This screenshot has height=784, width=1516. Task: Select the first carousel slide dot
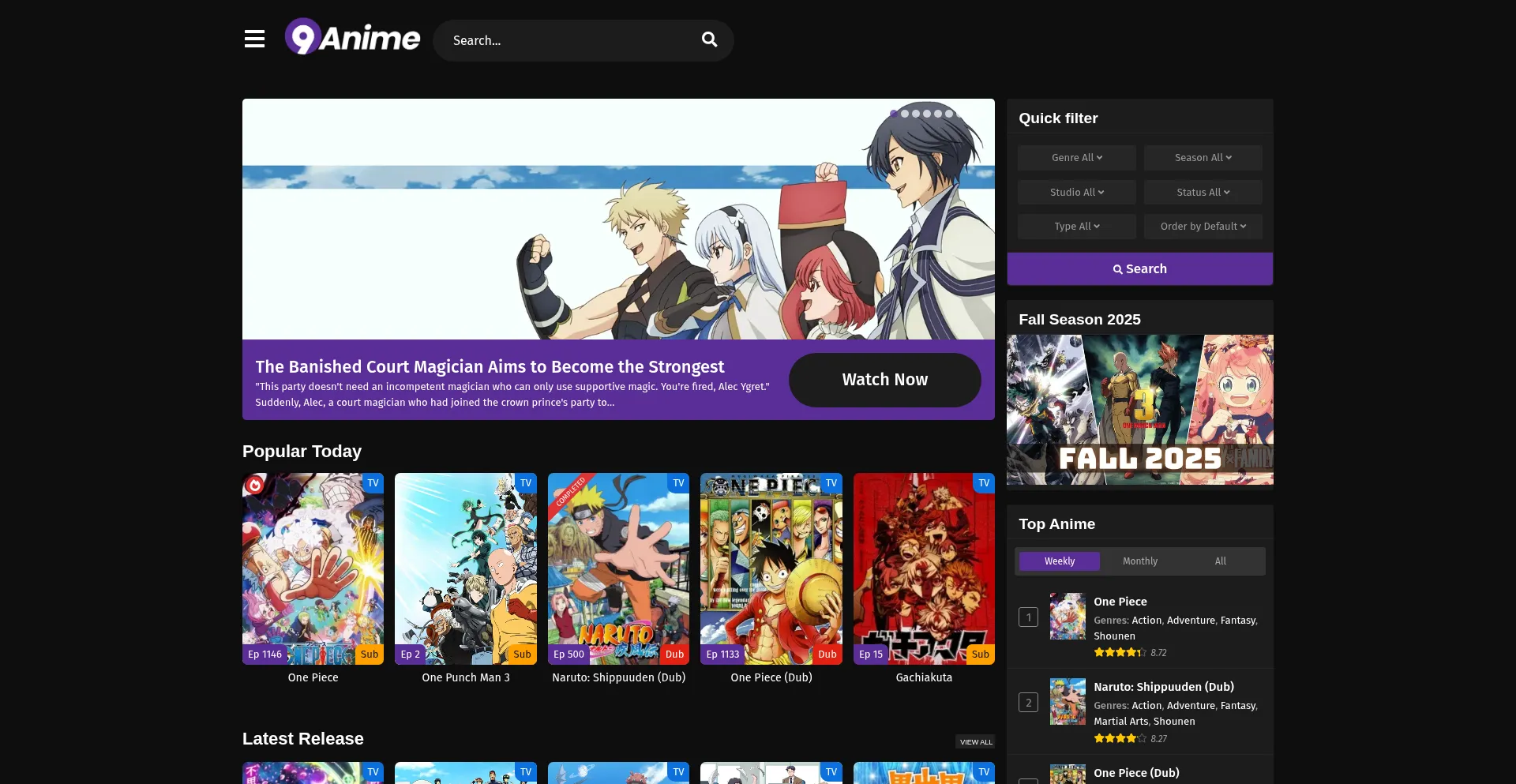[894, 114]
